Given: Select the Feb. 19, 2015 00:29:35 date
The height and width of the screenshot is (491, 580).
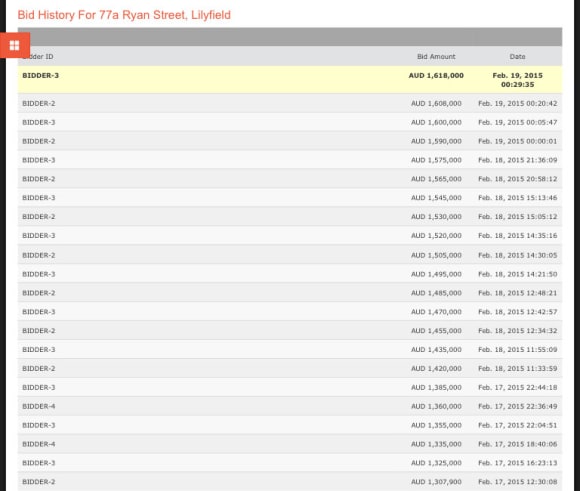Looking at the screenshot, I should 517,80.
